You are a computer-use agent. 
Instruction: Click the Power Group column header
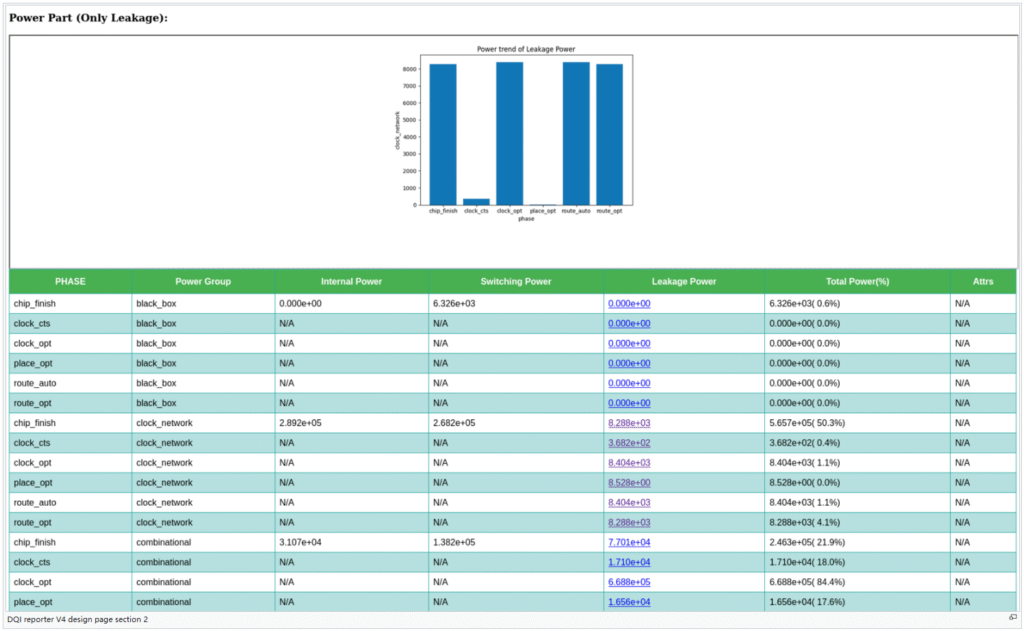pos(203,282)
